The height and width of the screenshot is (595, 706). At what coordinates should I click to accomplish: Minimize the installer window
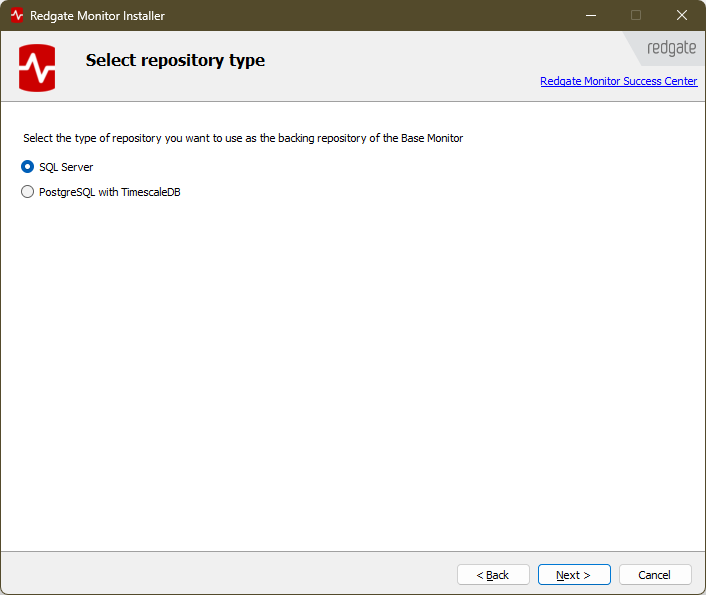tap(589, 15)
